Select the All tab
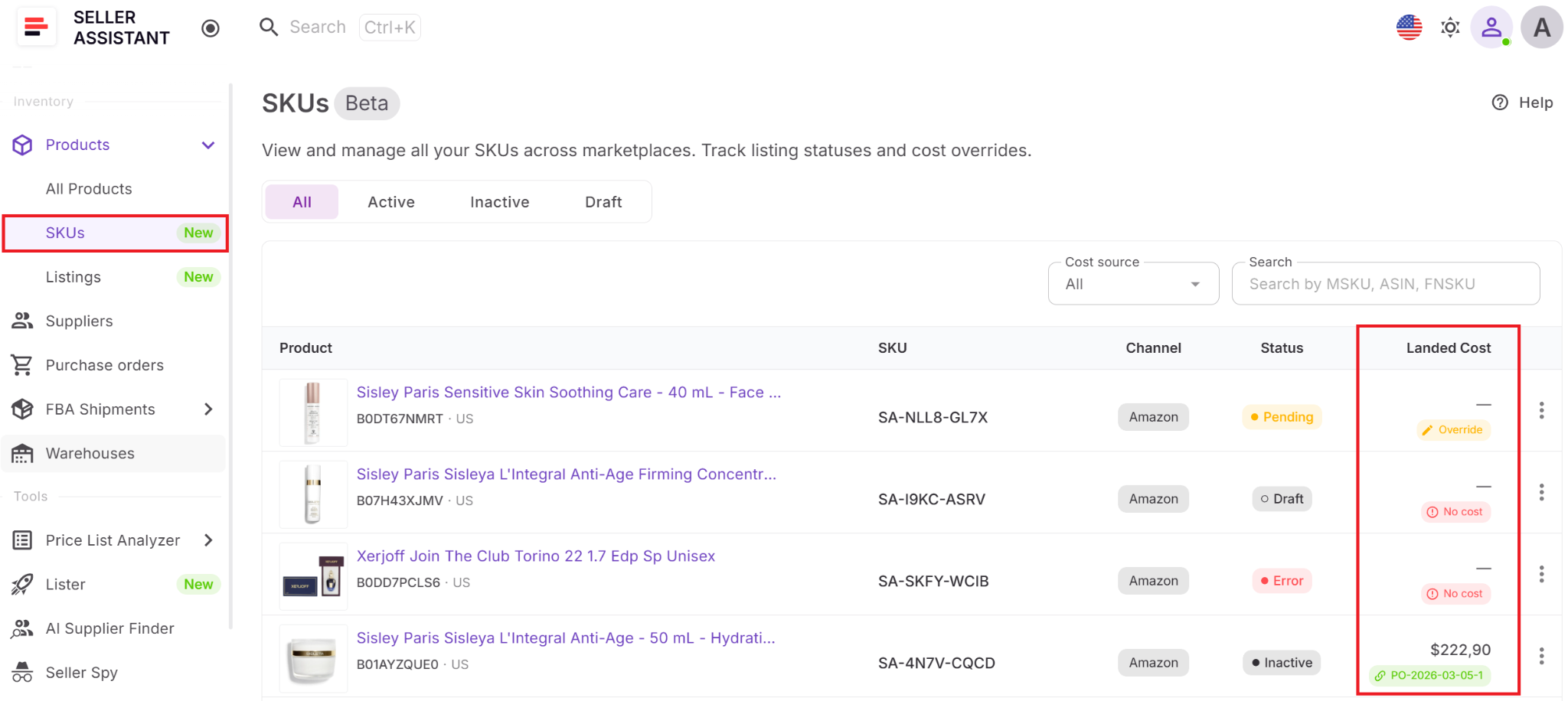Image resolution: width=1568 pixels, height=701 pixels. point(302,202)
